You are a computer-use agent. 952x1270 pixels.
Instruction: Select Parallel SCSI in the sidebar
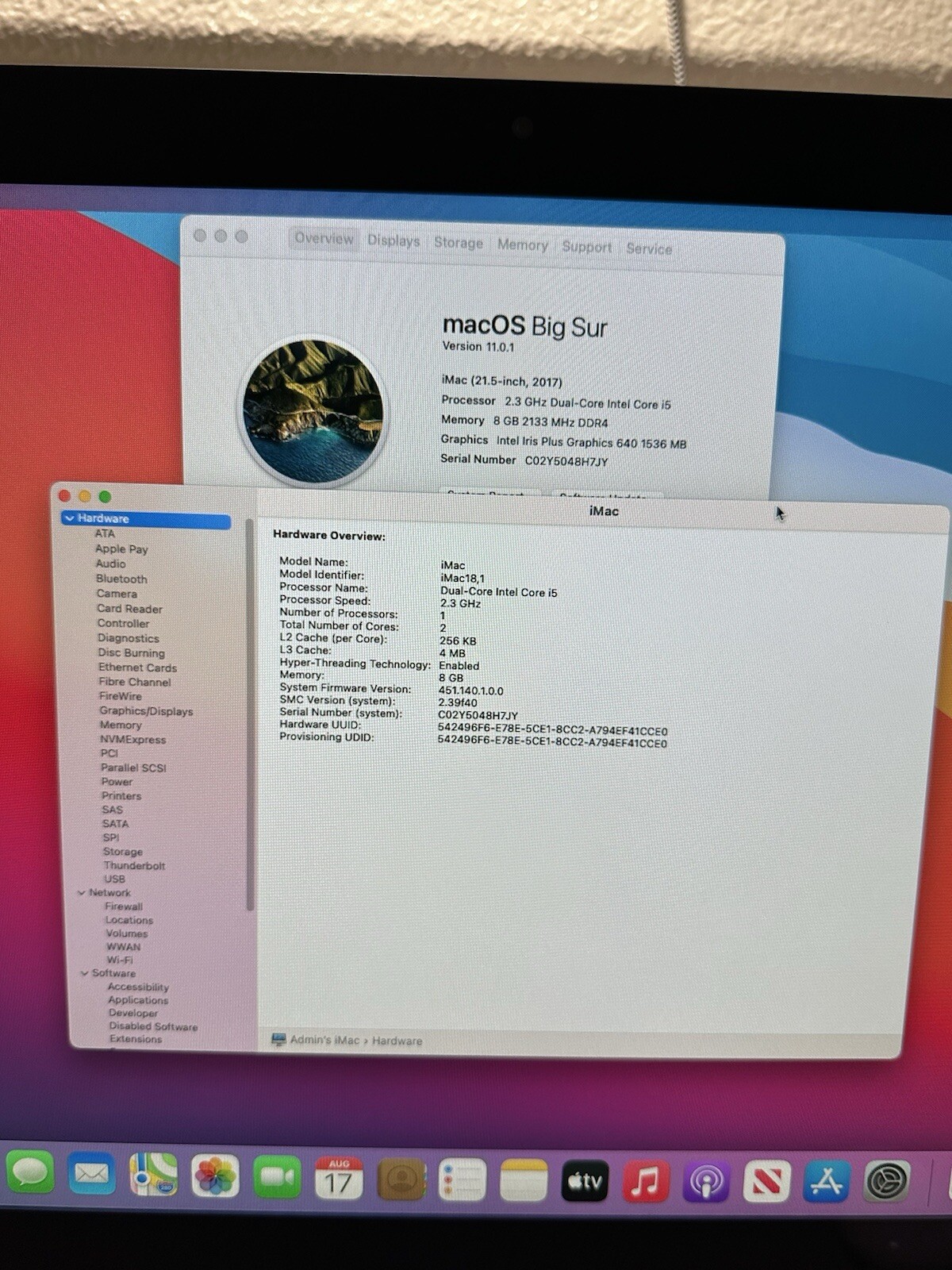tap(133, 768)
